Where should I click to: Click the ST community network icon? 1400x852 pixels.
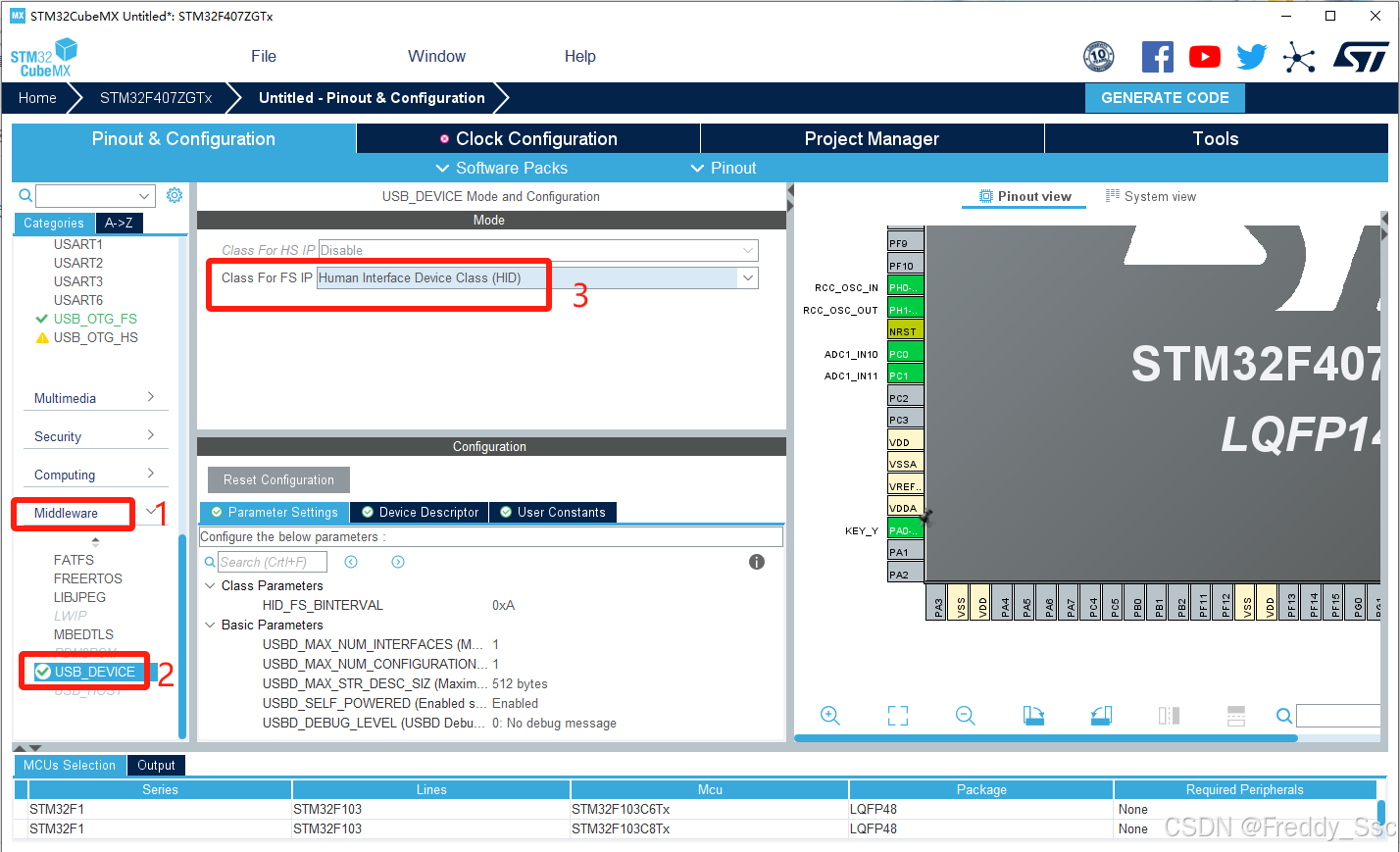tap(1299, 57)
